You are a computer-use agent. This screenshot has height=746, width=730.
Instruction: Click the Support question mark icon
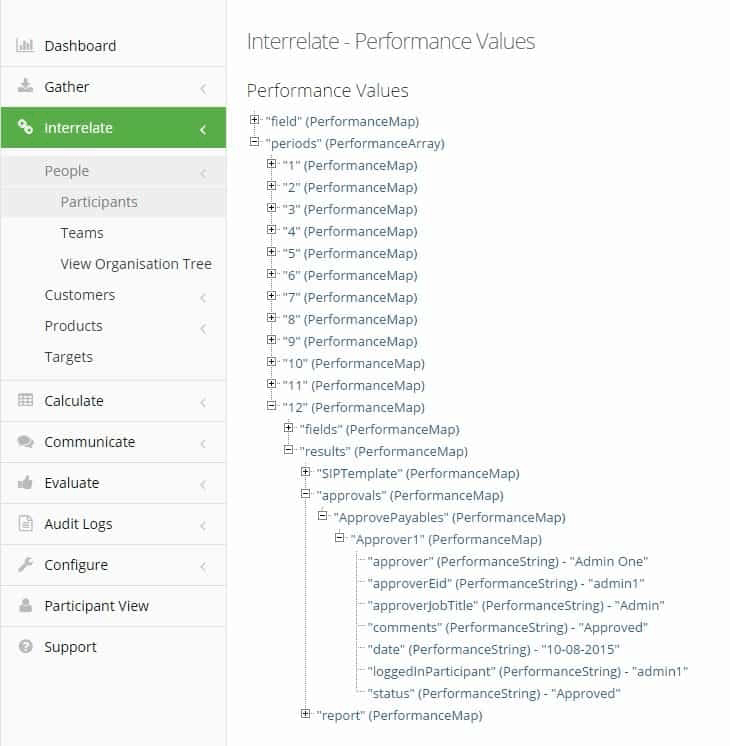point(25,646)
